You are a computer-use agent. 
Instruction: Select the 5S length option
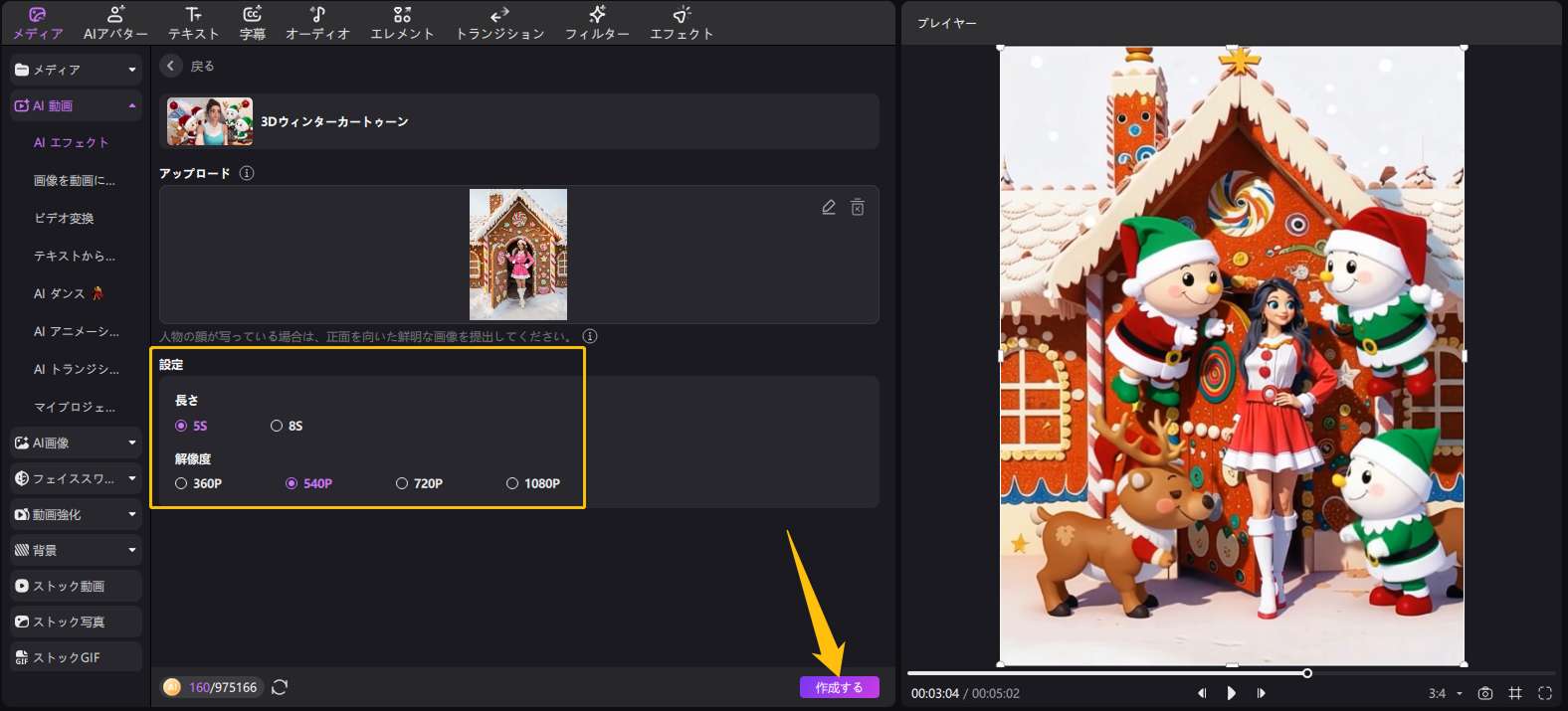[x=192, y=426]
